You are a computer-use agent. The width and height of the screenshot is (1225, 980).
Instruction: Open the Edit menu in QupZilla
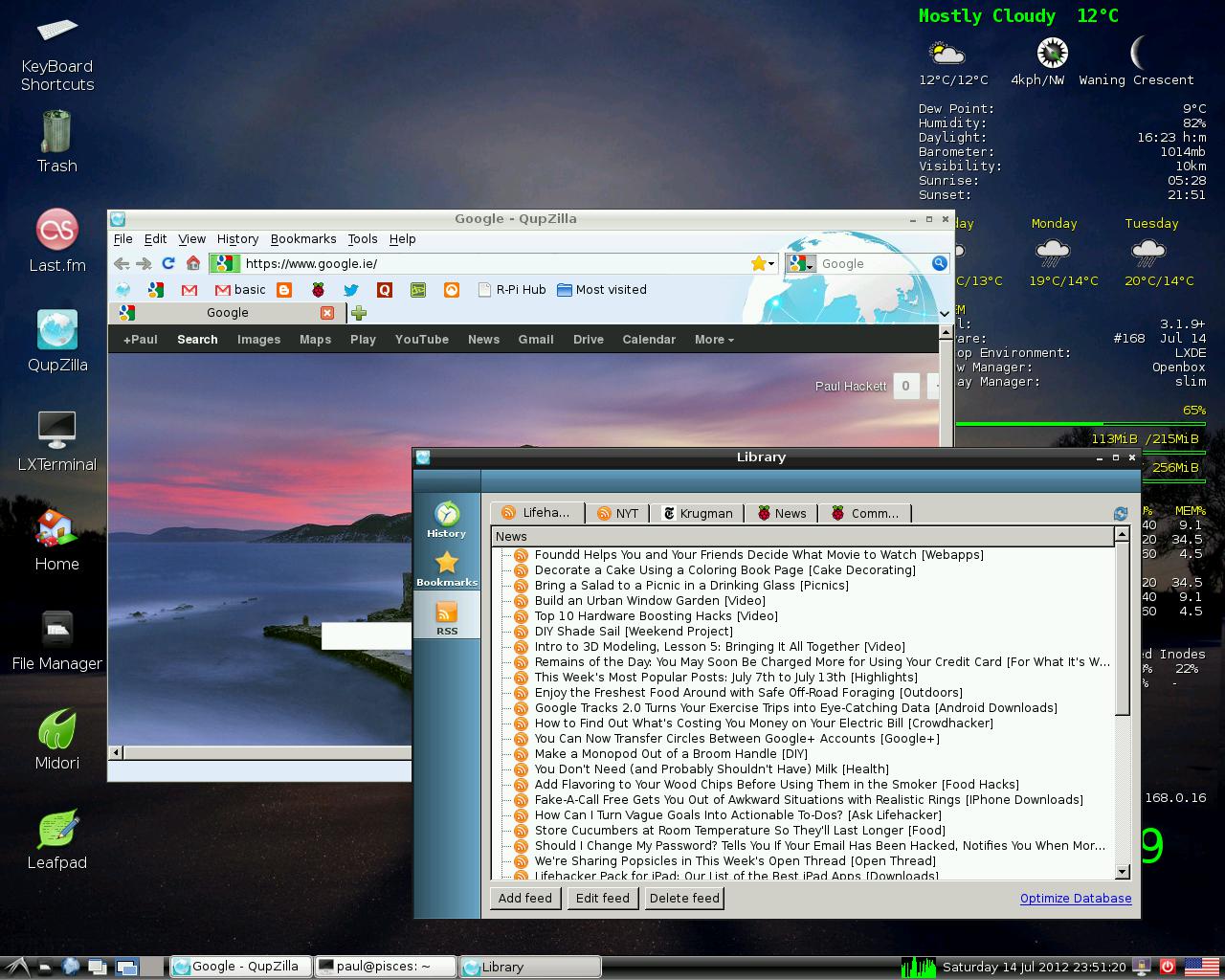pyautogui.click(x=156, y=239)
